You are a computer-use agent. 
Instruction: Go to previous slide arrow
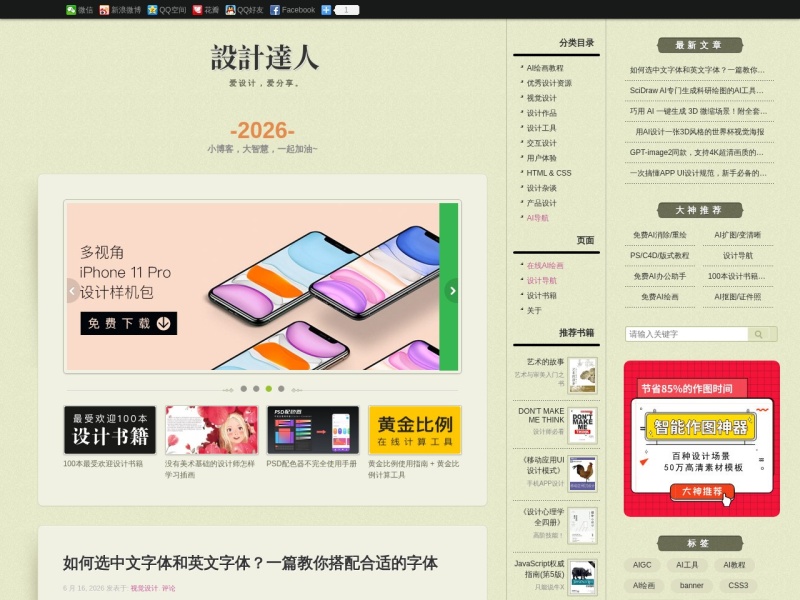coord(72,291)
